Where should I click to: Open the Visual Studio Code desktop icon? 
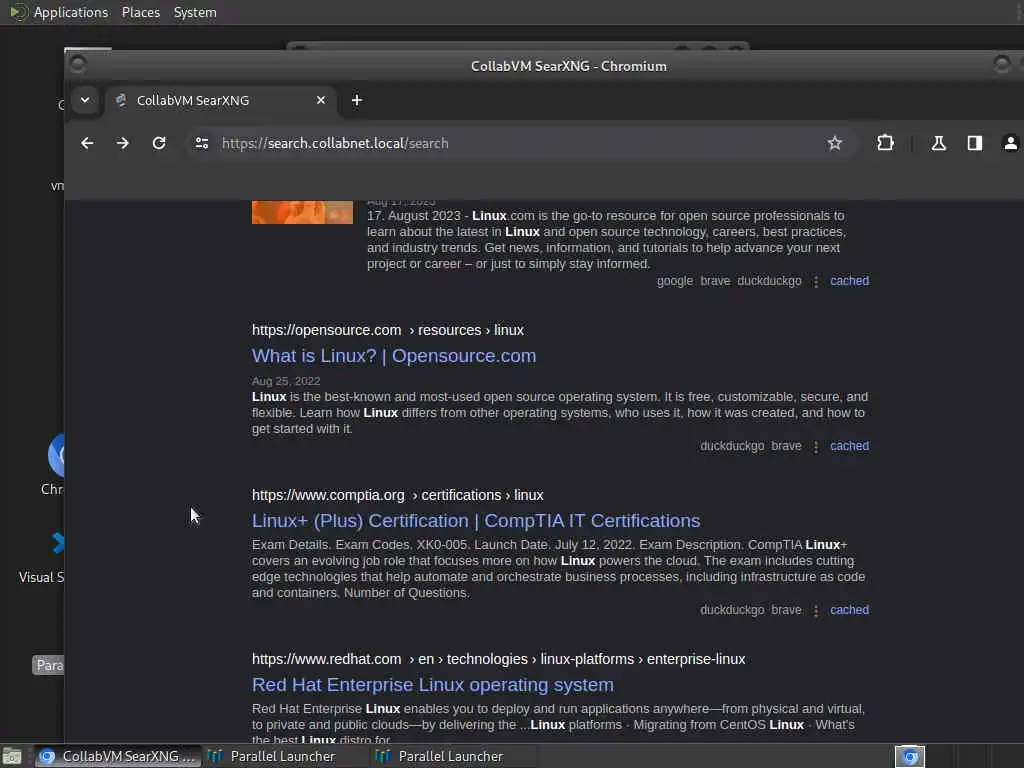tap(57, 543)
